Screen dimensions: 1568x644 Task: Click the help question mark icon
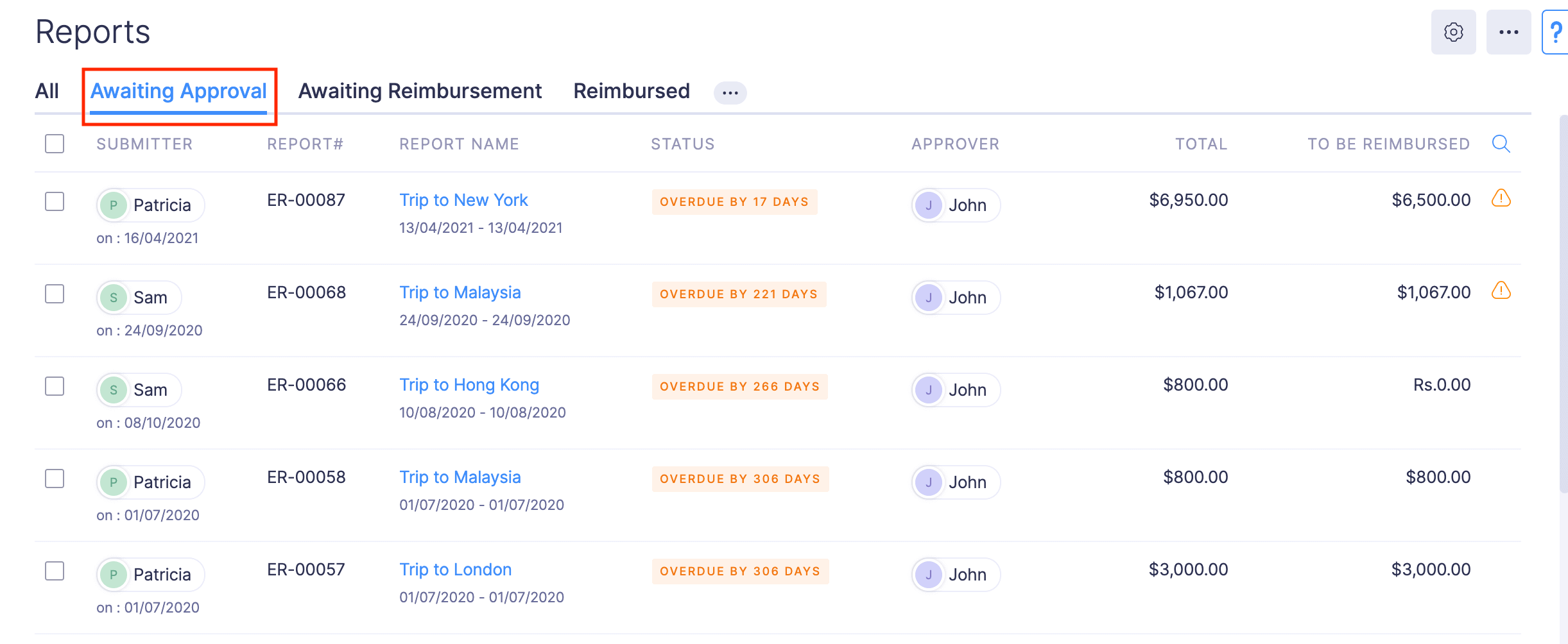coord(1556,32)
